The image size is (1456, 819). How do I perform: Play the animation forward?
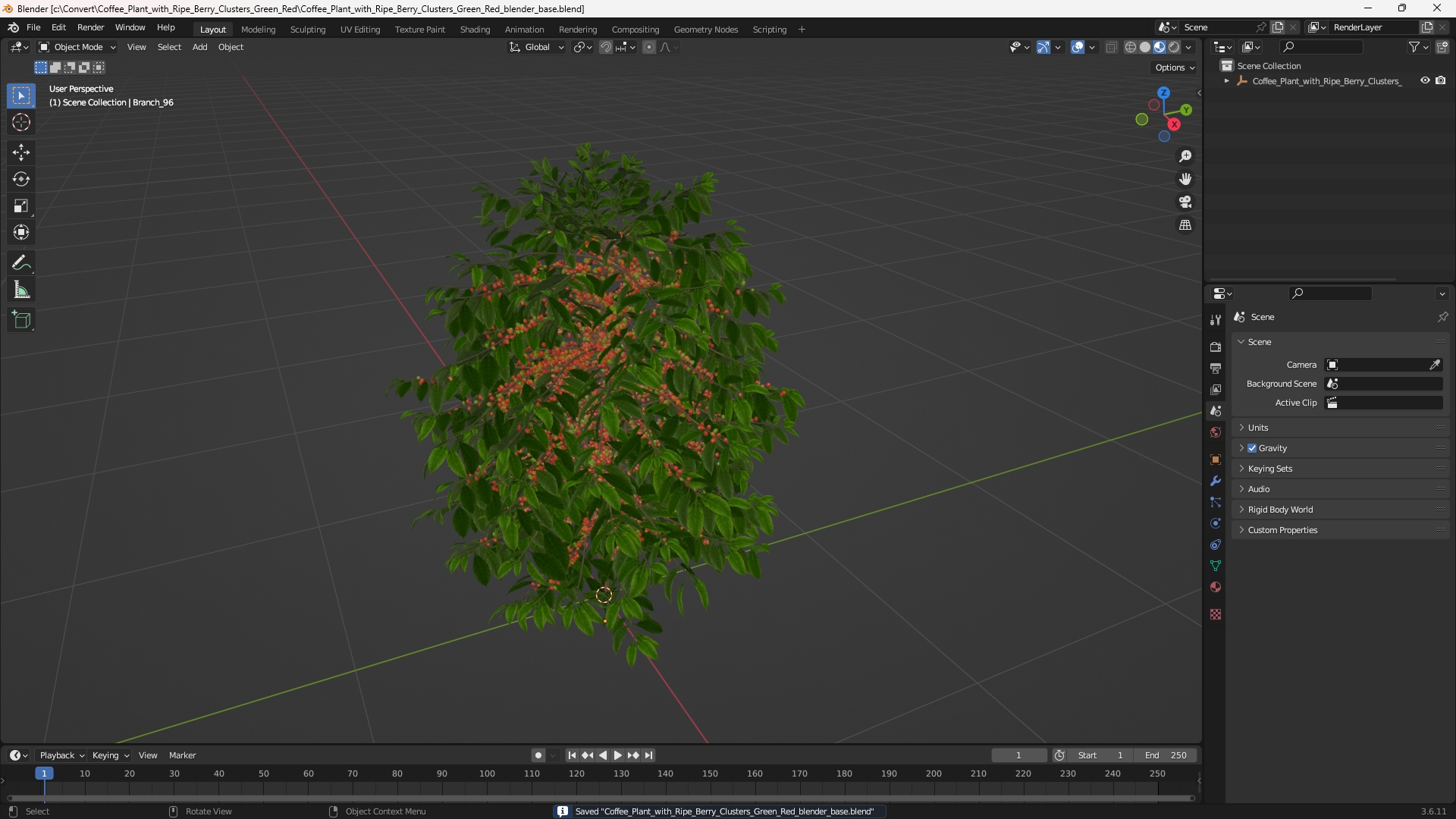617,755
